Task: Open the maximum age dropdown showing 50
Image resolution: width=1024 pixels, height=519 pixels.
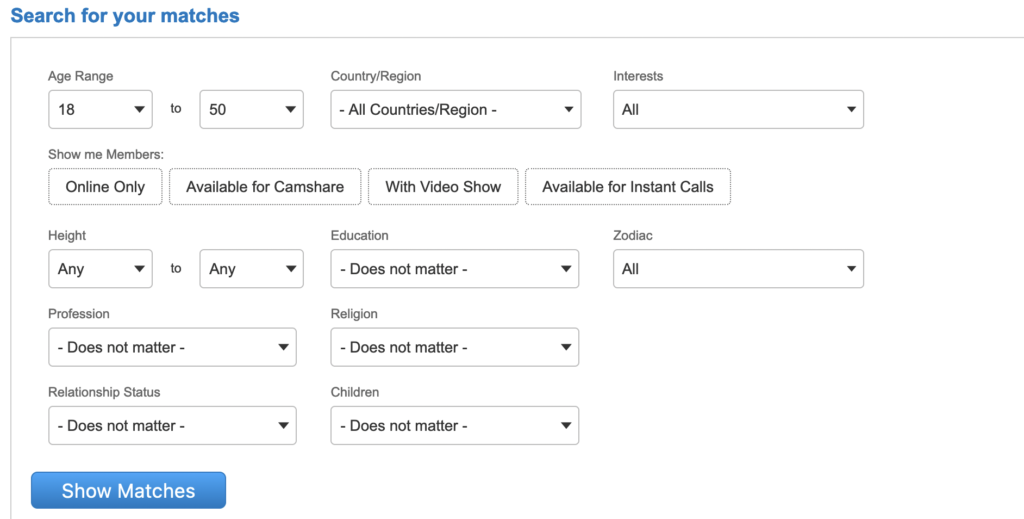Action: coord(251,109)
